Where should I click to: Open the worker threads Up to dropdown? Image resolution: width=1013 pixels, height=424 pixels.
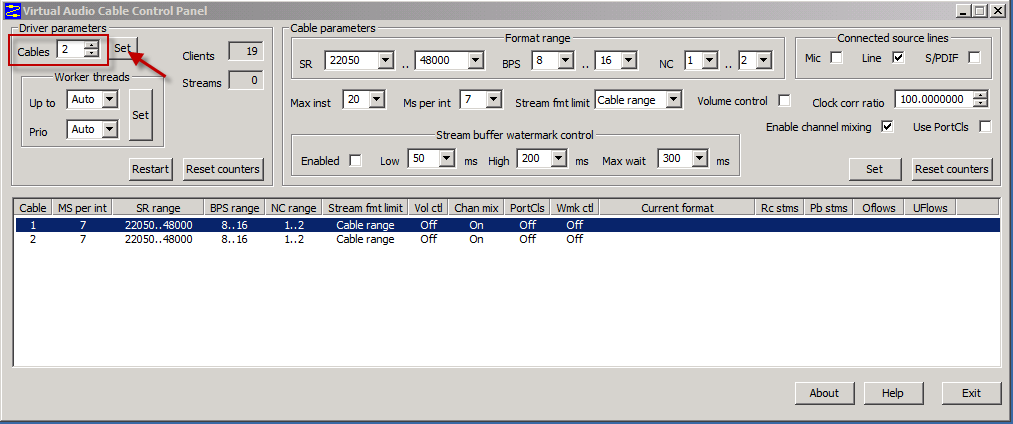(x=111, y=100)
